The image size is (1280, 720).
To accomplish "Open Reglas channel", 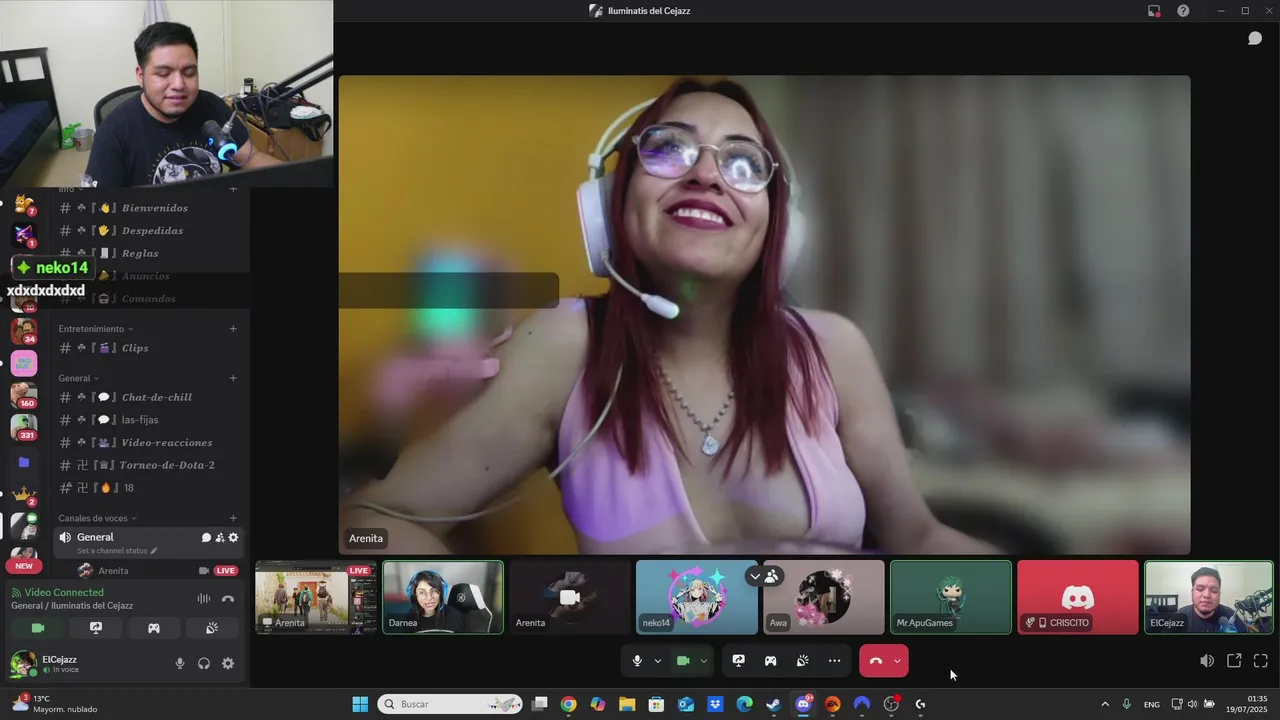I will coord(150,254).
